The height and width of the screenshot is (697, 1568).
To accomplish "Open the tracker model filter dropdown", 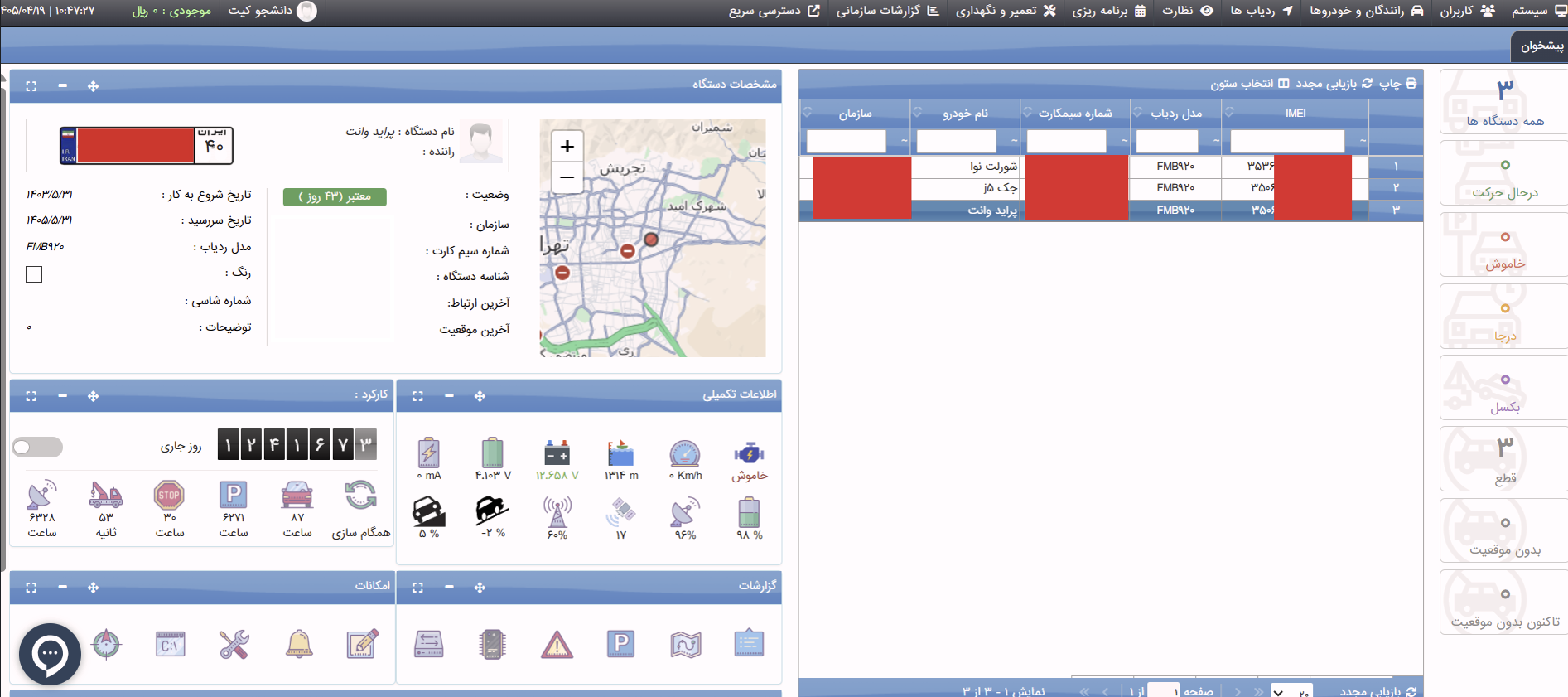I will [1216, 142].
